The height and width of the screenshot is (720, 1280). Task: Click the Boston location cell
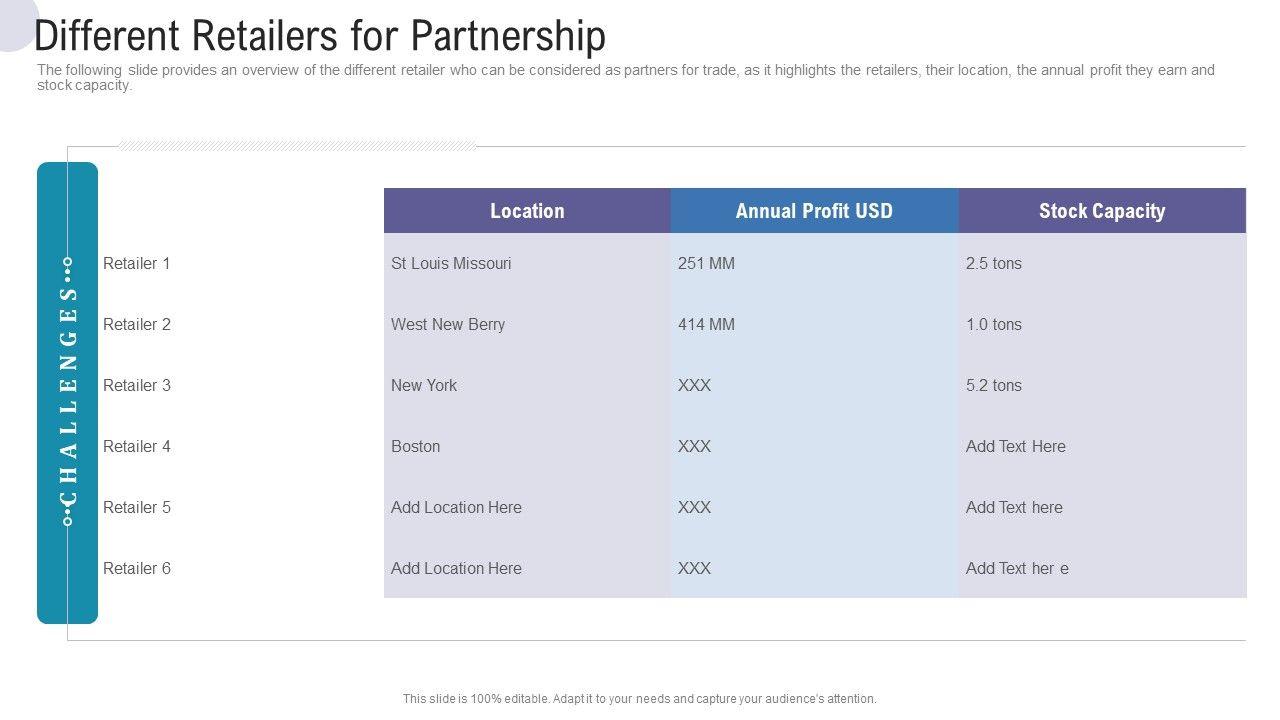[416, 447]
